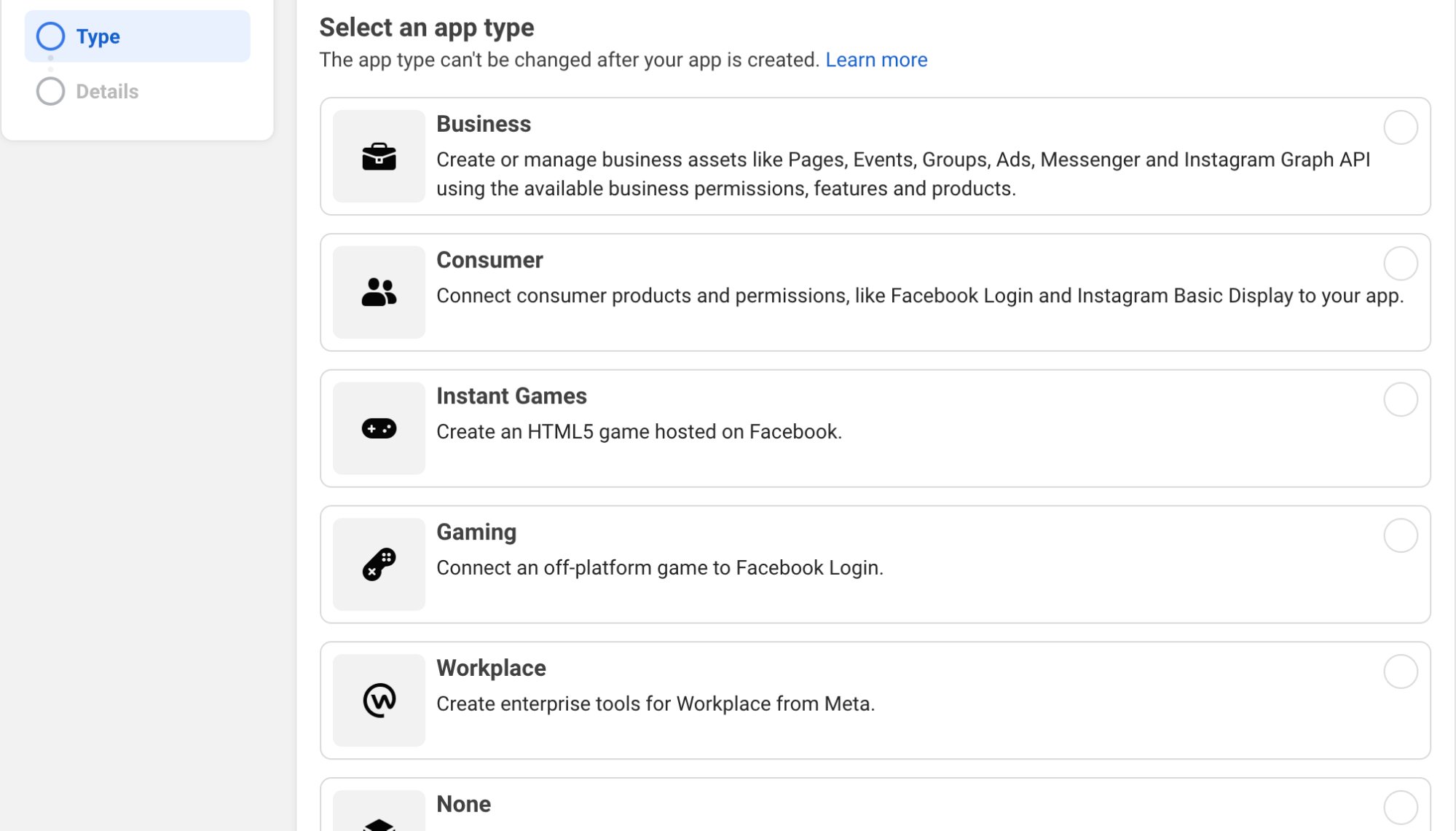Go to the Type step

(x=138, y=36)
